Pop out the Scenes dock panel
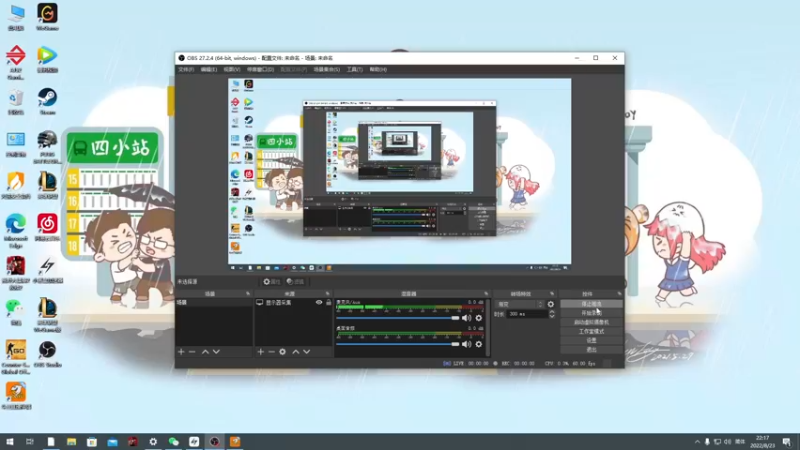 [248, 294]
